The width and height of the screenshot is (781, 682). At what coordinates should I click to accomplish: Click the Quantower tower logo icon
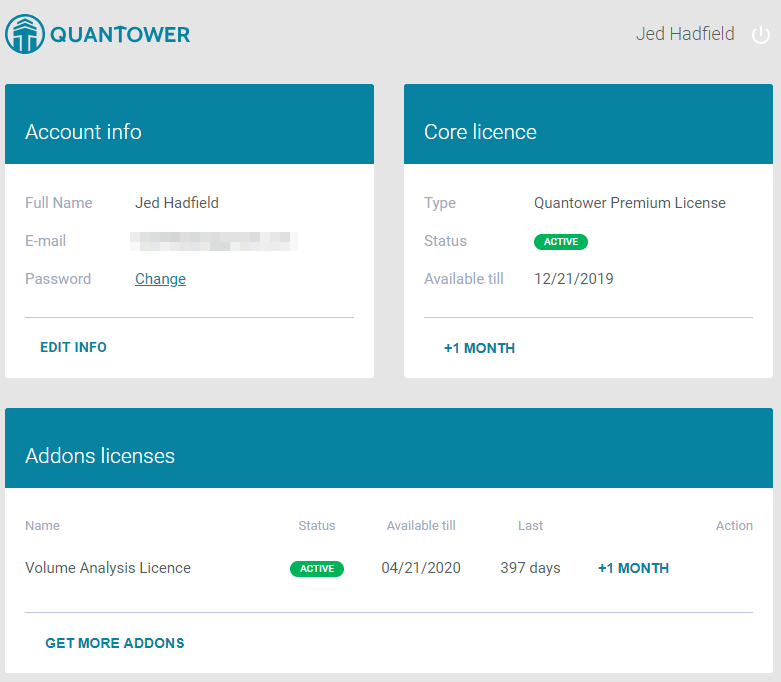(x=24, y=35)
